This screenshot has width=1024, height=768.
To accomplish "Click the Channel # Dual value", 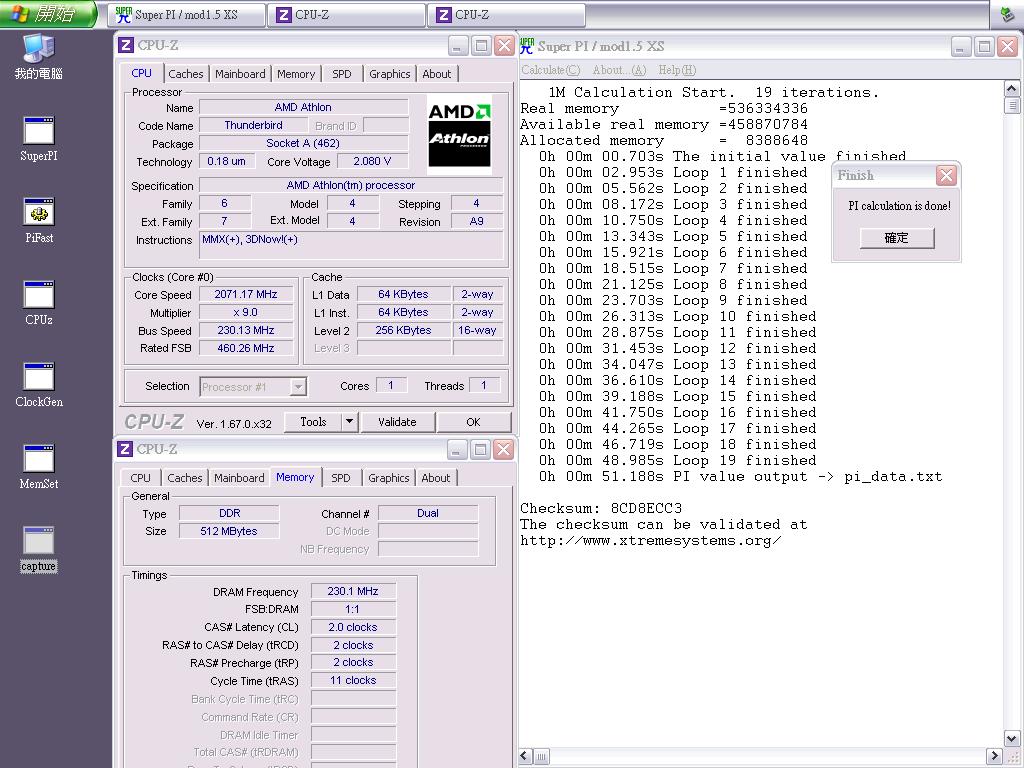I will coord(428,513).
